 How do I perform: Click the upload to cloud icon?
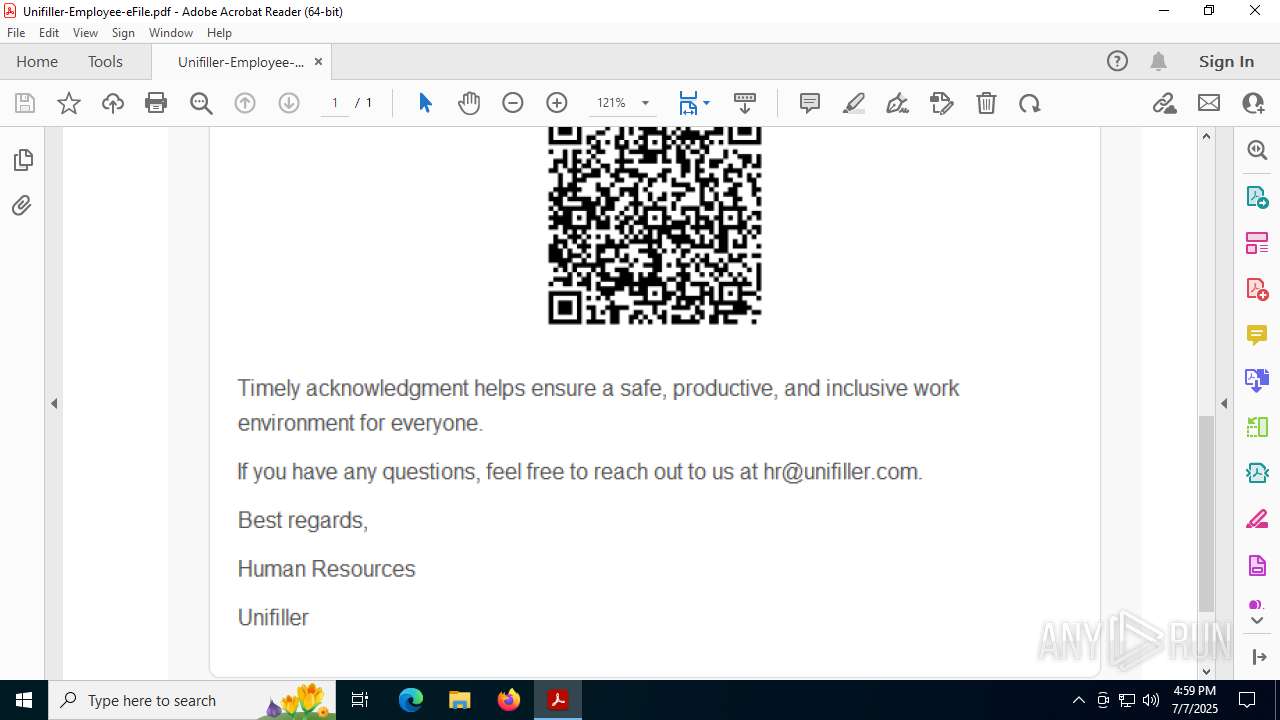113,103
